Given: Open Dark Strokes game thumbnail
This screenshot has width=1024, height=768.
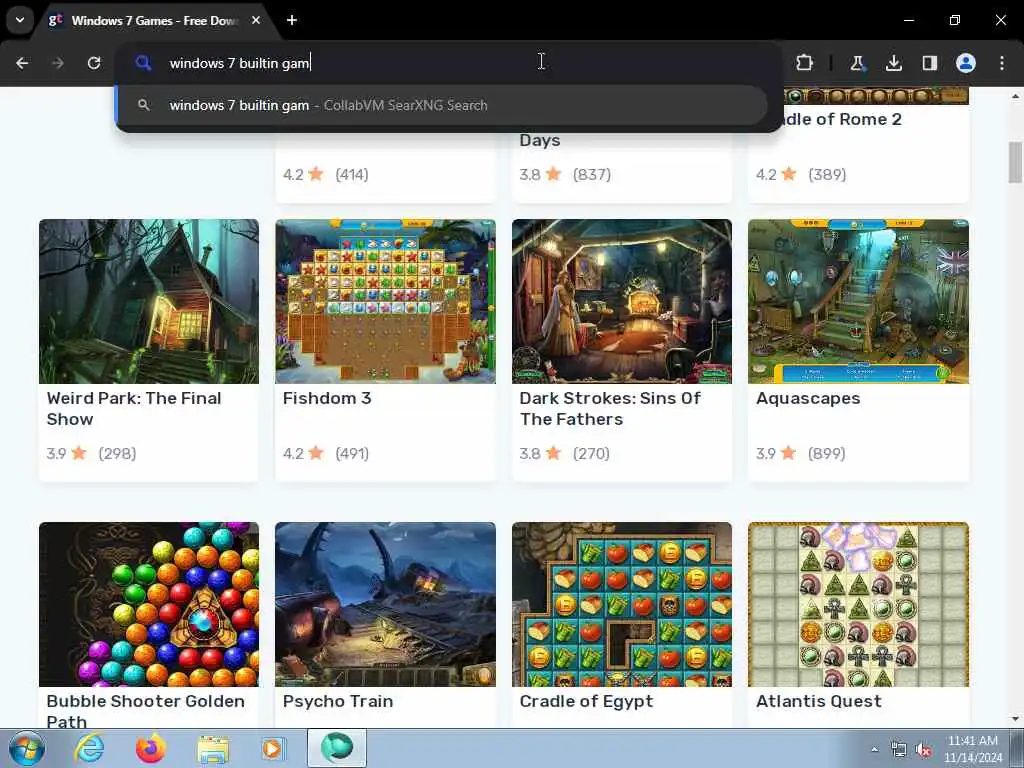Looking at the screenshot, I should click(x=622, y=301).
